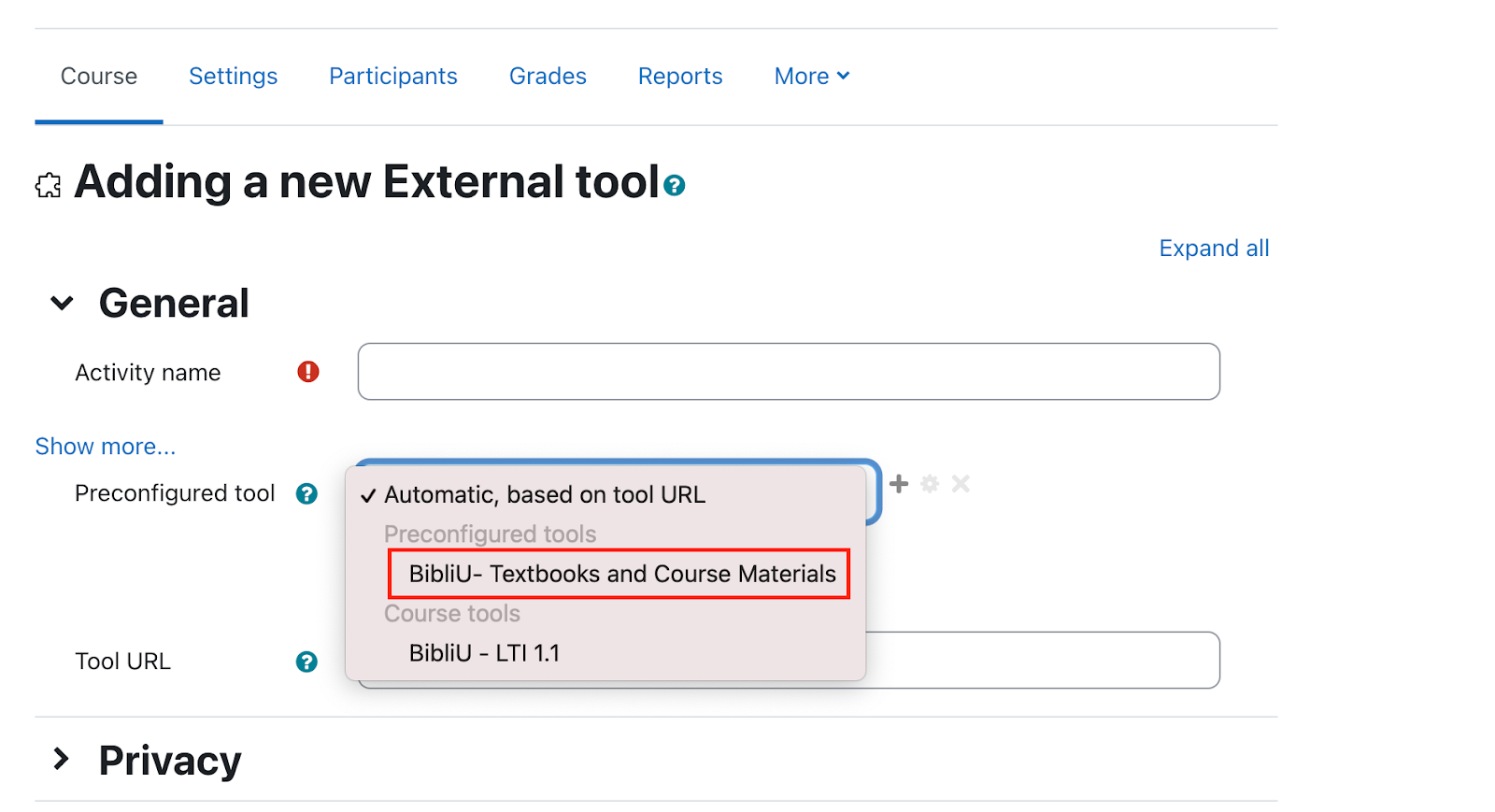1495x812 pixels.
Task: Open the Reports tab
Action: coord(680,76)
